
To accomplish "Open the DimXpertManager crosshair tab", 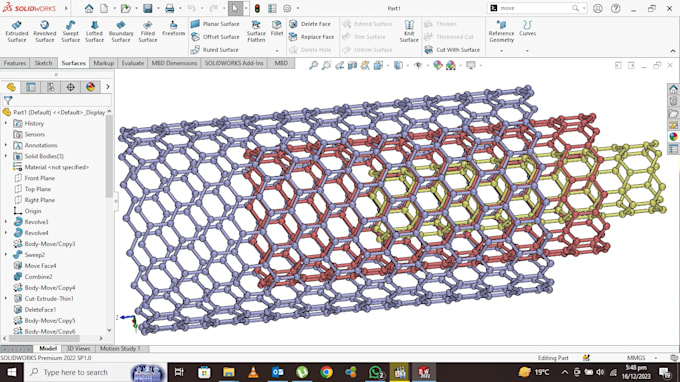I will (x=70, y=87).
